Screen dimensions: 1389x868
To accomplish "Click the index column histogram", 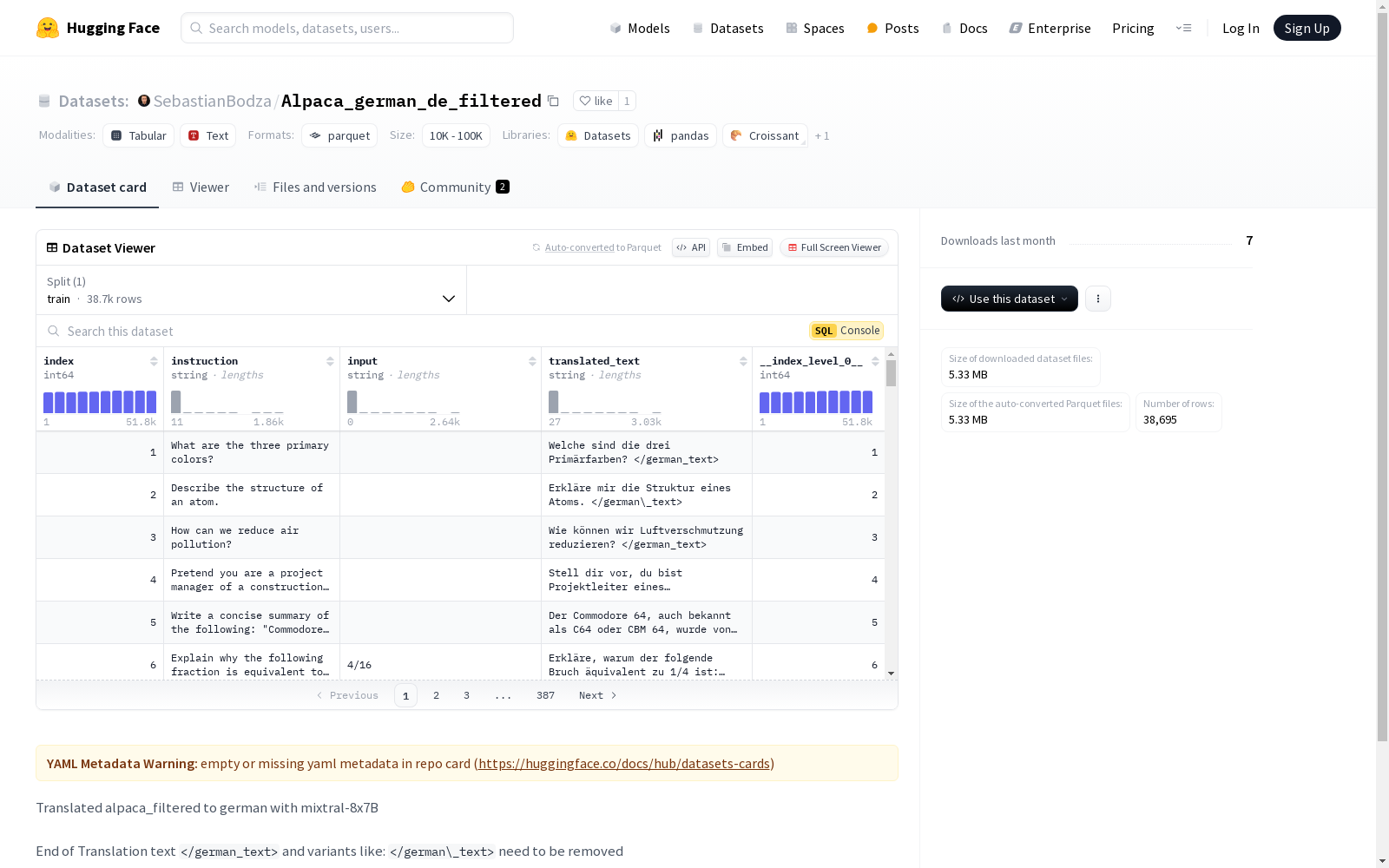I will 100,402.
